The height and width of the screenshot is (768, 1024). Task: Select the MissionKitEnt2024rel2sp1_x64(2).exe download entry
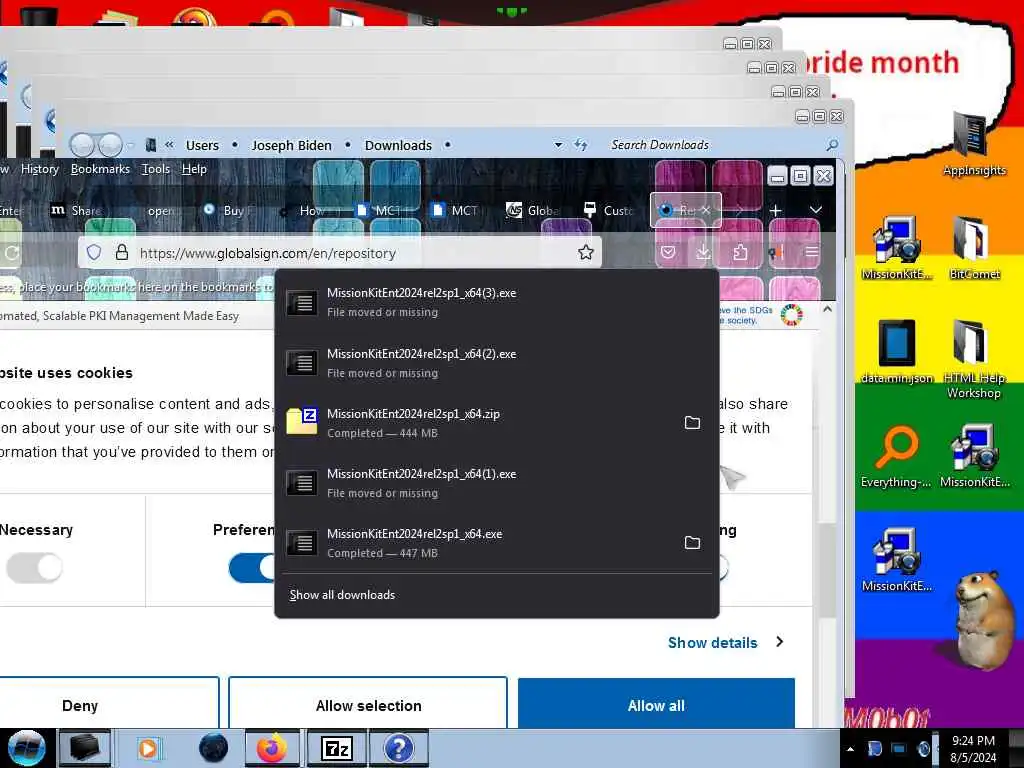[497, 362]
